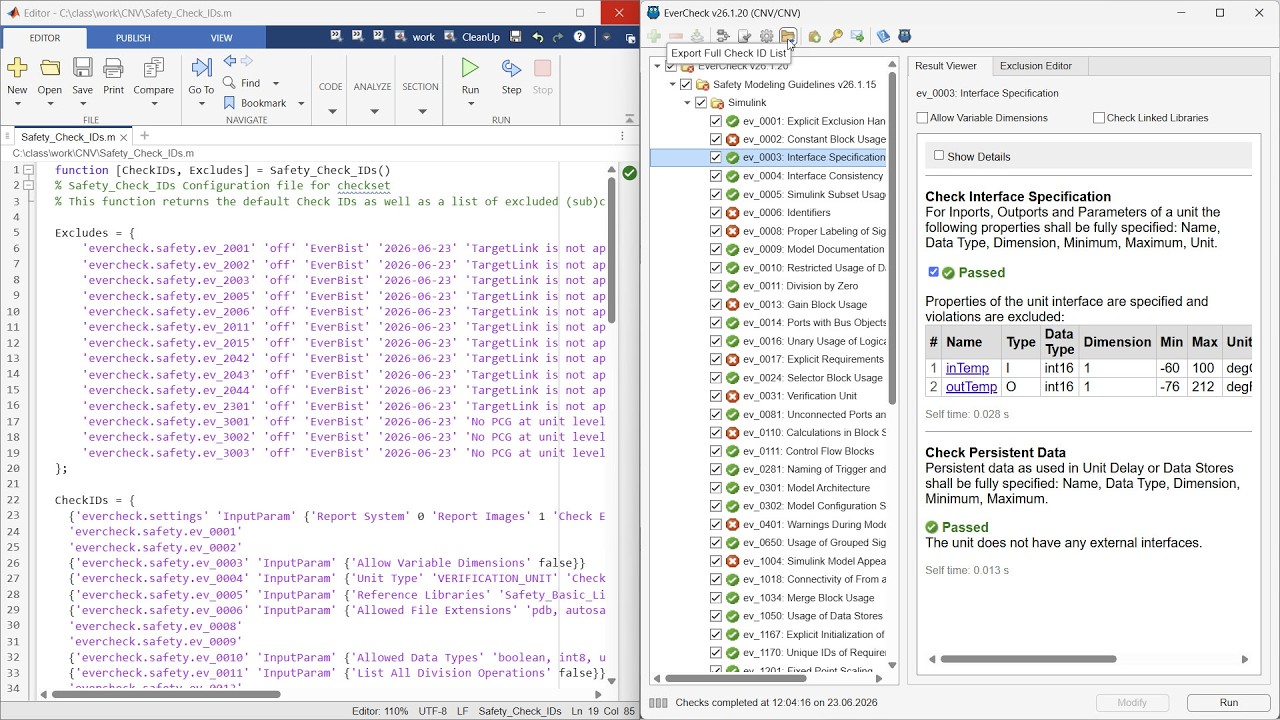1280x720 pixels.
Task: Open the blue help book icon in EverCheck
Action: point(883,37)
